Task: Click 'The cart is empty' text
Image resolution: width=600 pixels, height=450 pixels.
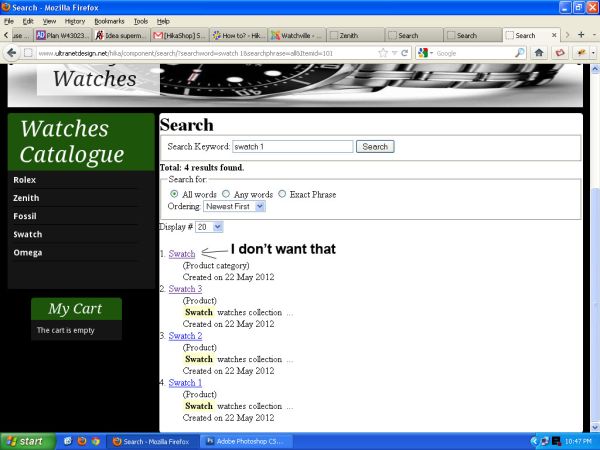Action: [x=65, y=330]
